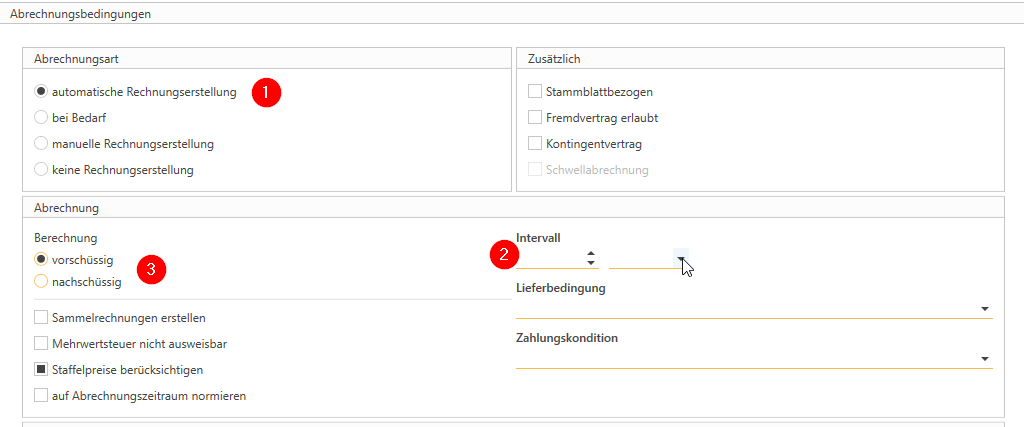Check the Kontingentvertrag option
The image size is (1024, 427).
click(x=535, y=144)
